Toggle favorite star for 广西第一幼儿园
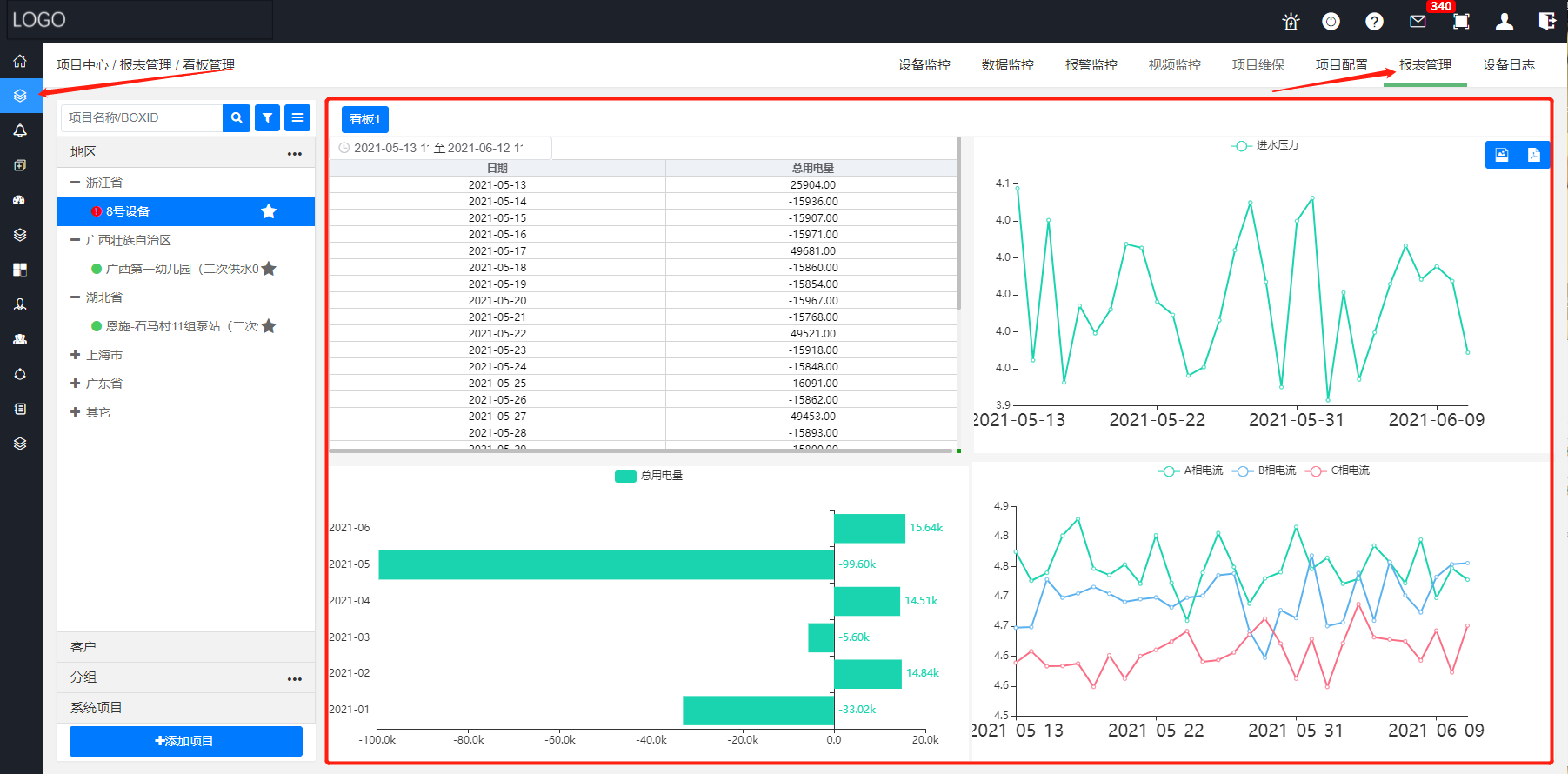This screenshot has width=1568, height=774. [269, 269]
